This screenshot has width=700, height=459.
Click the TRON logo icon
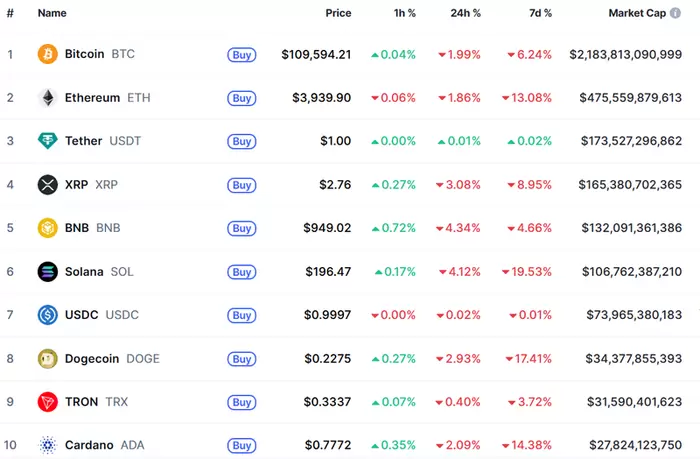47,402
